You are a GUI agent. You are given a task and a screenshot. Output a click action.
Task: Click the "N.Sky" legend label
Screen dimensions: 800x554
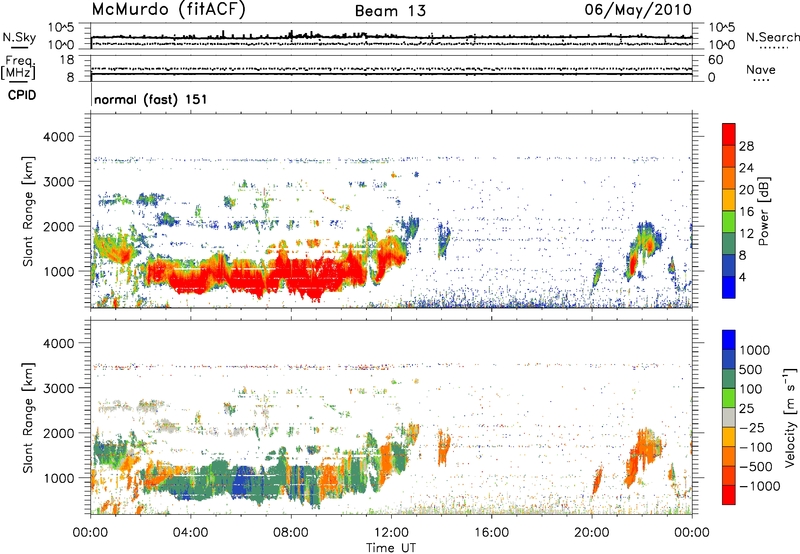tap(19, 37)
